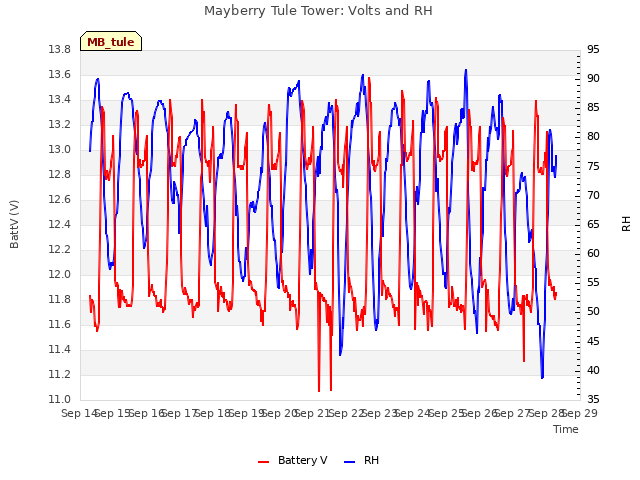640x480 pixels.
Task: Click the red Battery V legend swatch
Action: coord(264,462)
